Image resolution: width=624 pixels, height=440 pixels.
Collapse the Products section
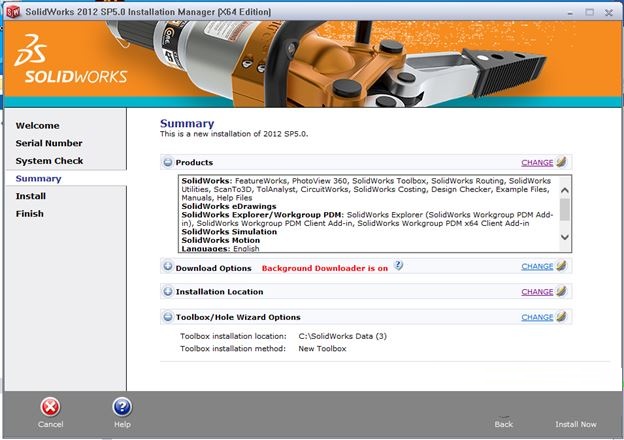168,162
